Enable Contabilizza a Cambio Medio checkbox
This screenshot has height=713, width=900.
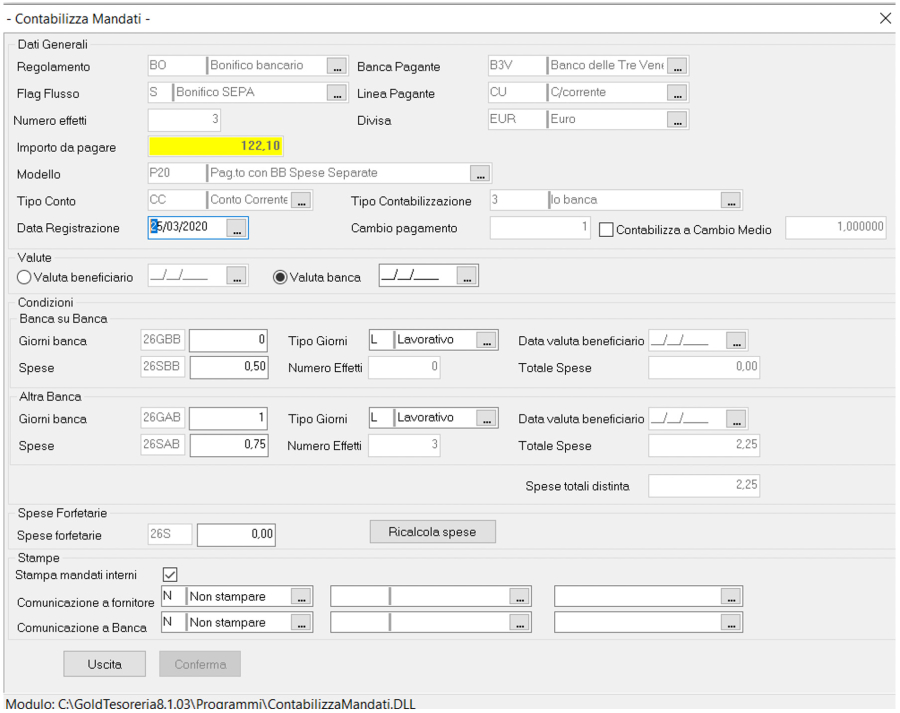coord(606,229)
